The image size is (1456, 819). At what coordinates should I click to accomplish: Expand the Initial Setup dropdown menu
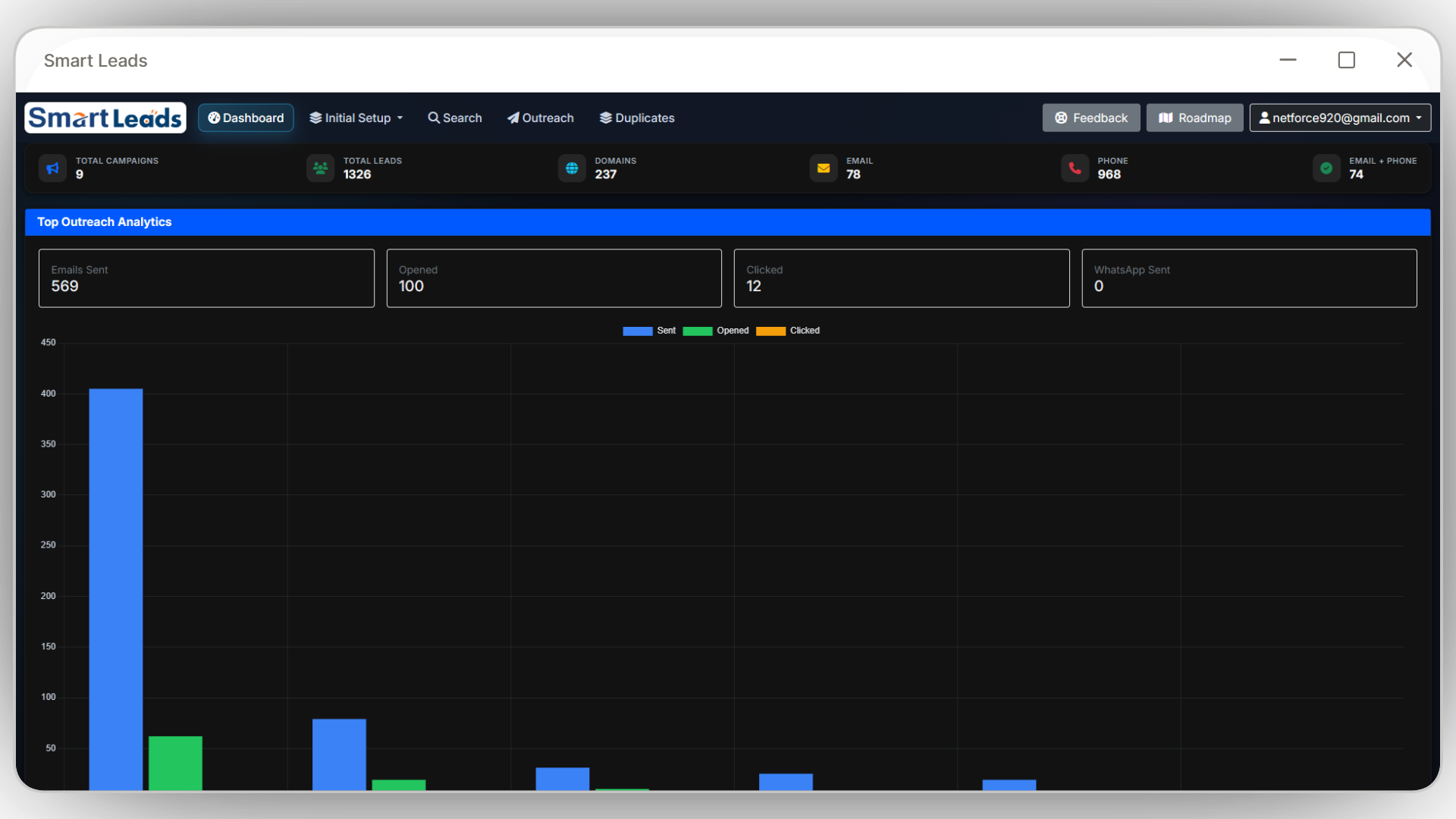[356, 118]
